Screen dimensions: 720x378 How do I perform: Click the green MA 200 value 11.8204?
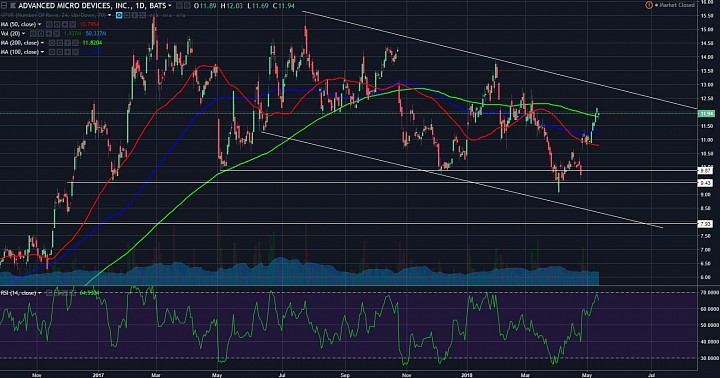[92, 43]
